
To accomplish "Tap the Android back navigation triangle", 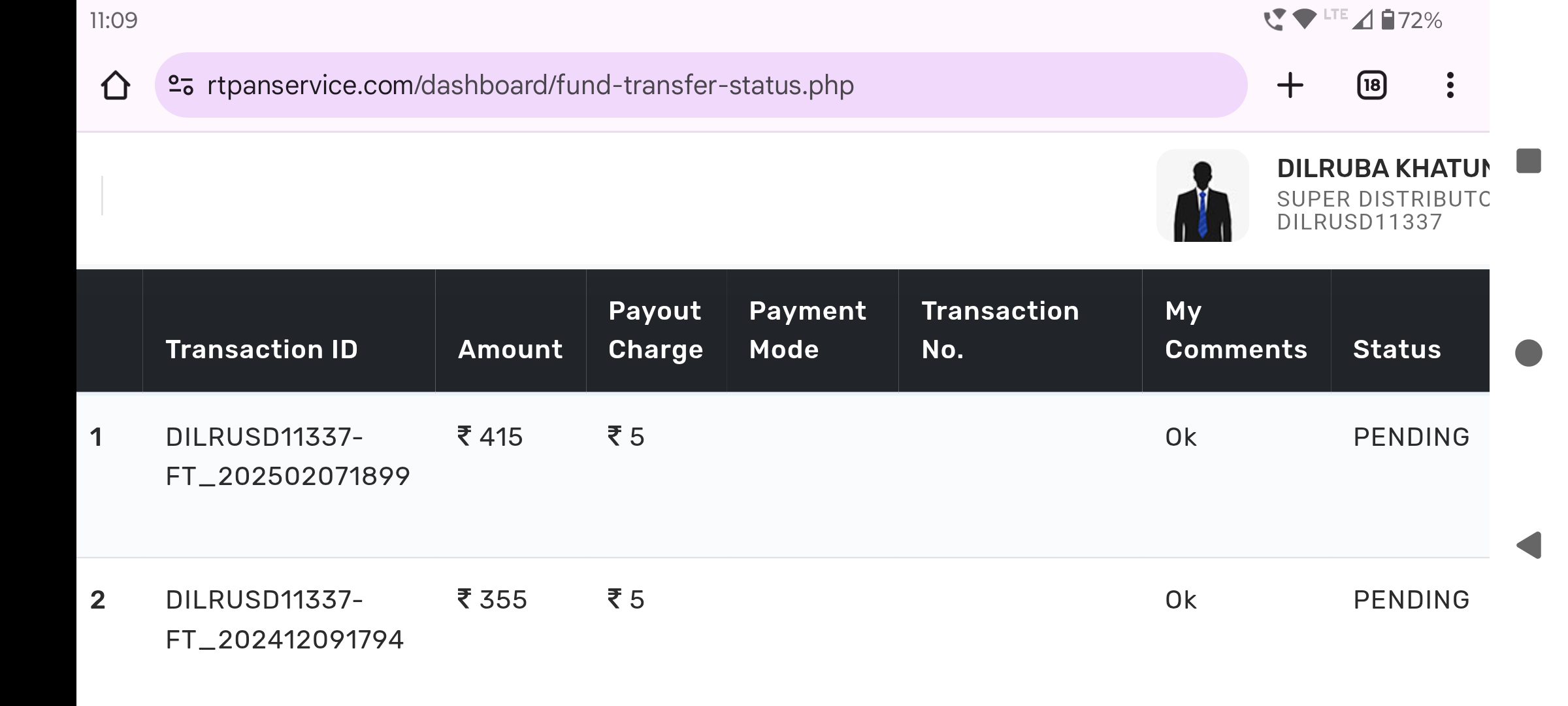I will pos(1529,545).
